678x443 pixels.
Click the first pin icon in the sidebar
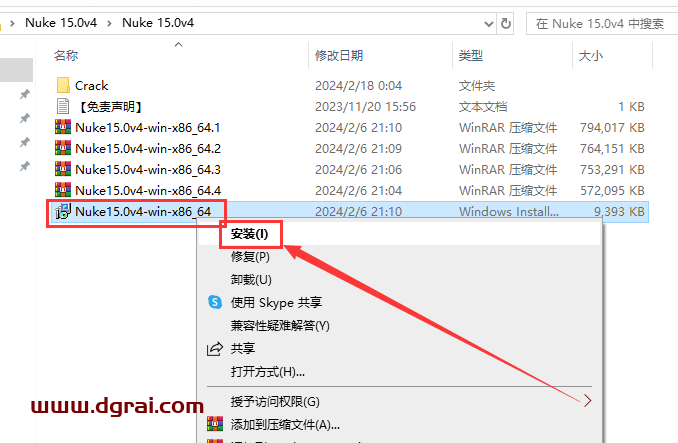coord(25,94)
